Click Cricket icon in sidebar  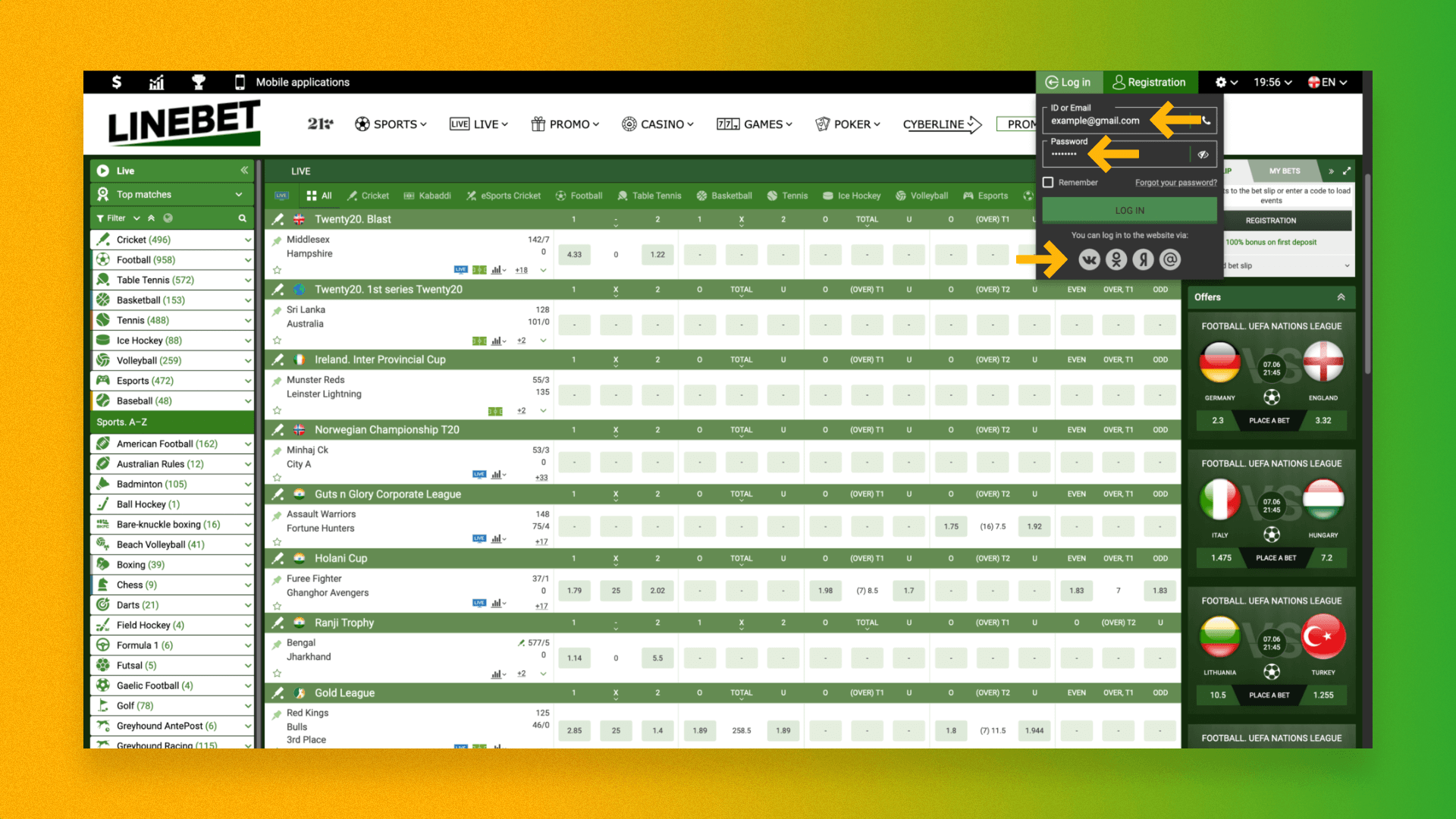103,240
